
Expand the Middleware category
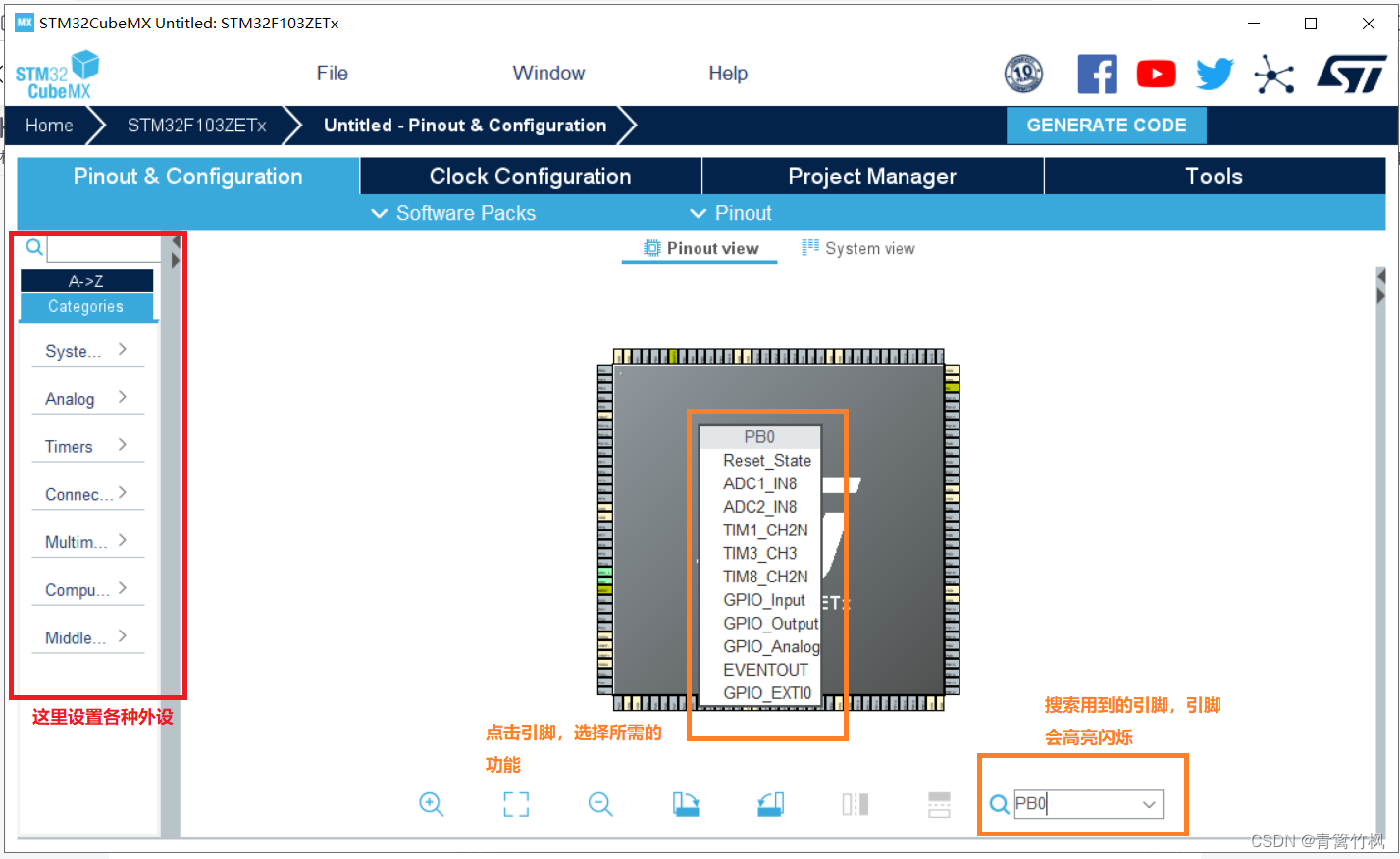(x=87, y=637)
